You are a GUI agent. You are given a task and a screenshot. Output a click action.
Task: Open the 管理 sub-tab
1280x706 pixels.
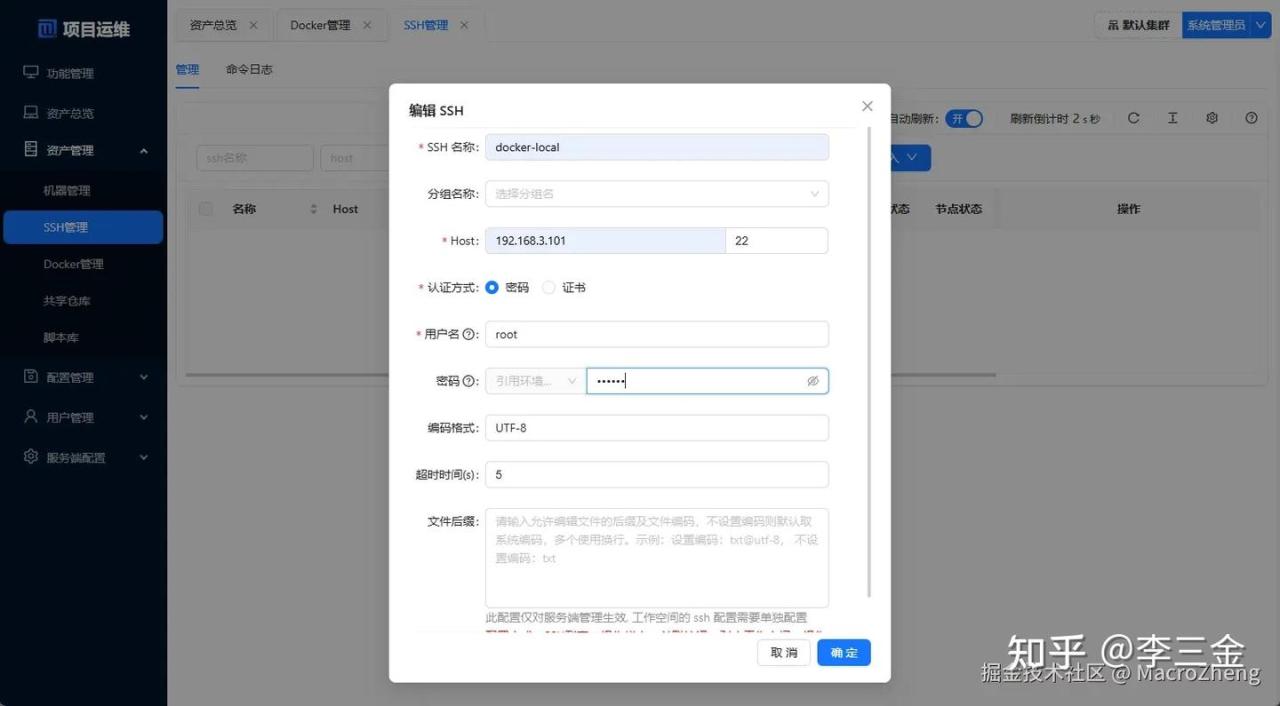(187, 70)
